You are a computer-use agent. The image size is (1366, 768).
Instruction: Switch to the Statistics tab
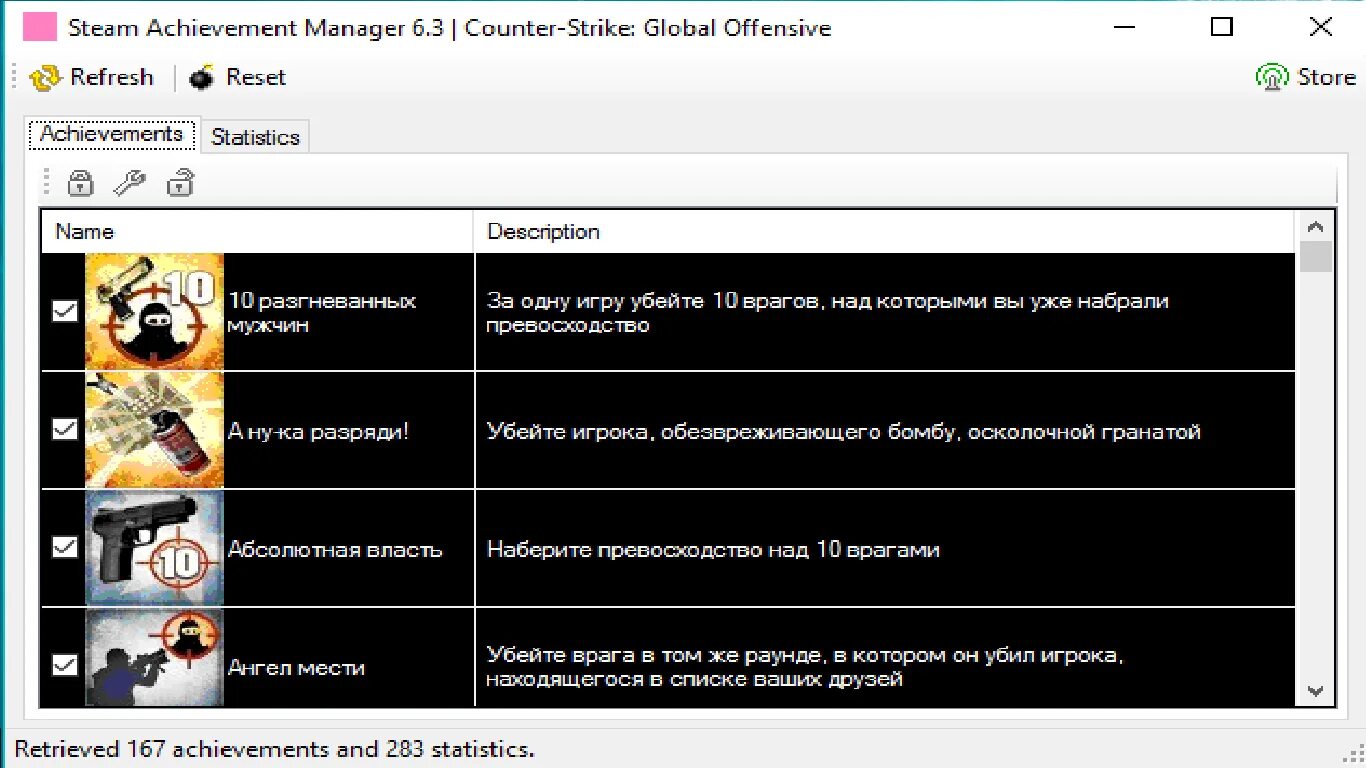[255, 137]
